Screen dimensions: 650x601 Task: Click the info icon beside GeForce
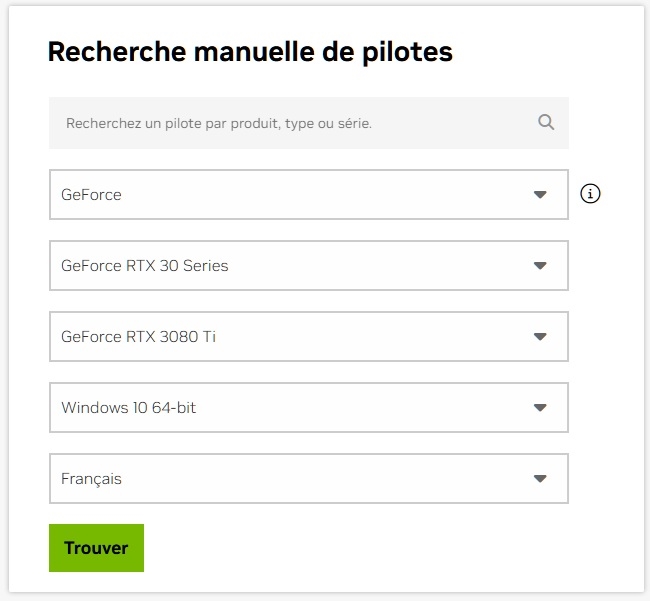[590, 194]
